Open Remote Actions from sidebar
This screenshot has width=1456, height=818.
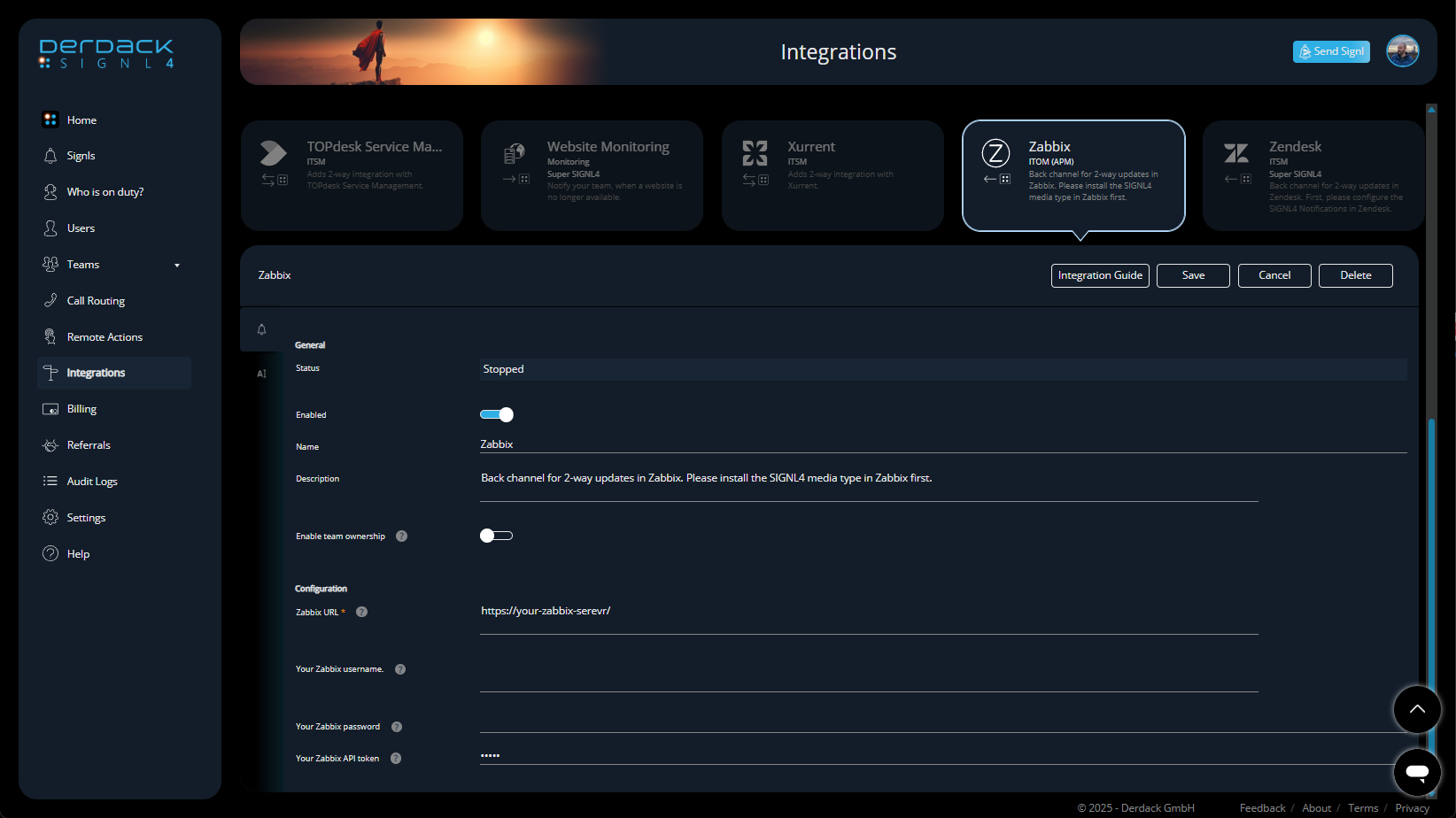[105, 337]
